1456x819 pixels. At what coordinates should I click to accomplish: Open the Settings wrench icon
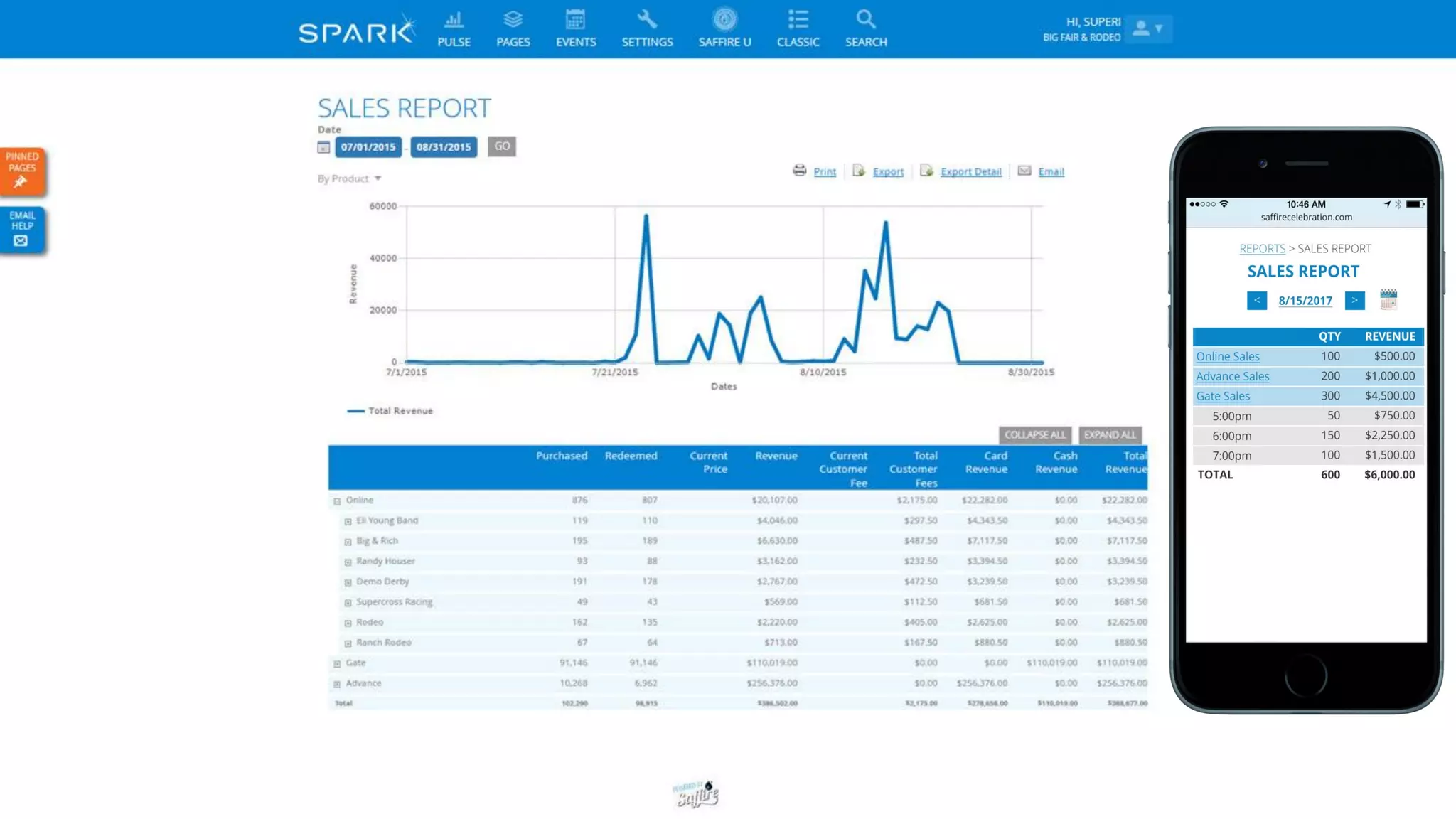click(647, 20)
